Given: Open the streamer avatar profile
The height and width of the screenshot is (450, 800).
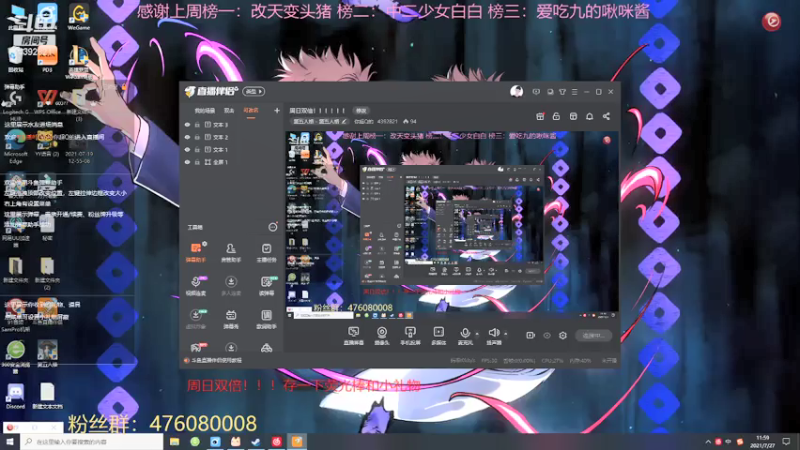Looking at the screenshot, I should point(516,91).
